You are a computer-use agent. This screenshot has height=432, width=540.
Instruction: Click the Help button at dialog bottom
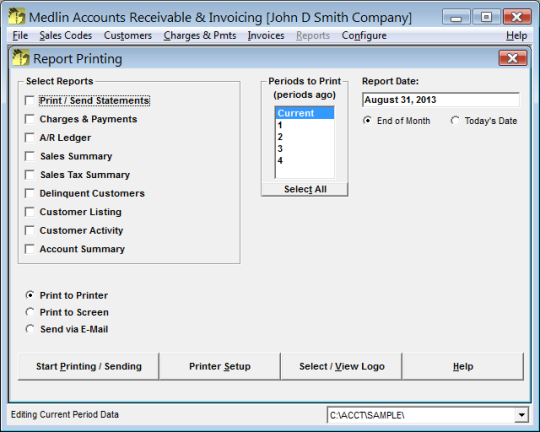(x=463, y=366)
